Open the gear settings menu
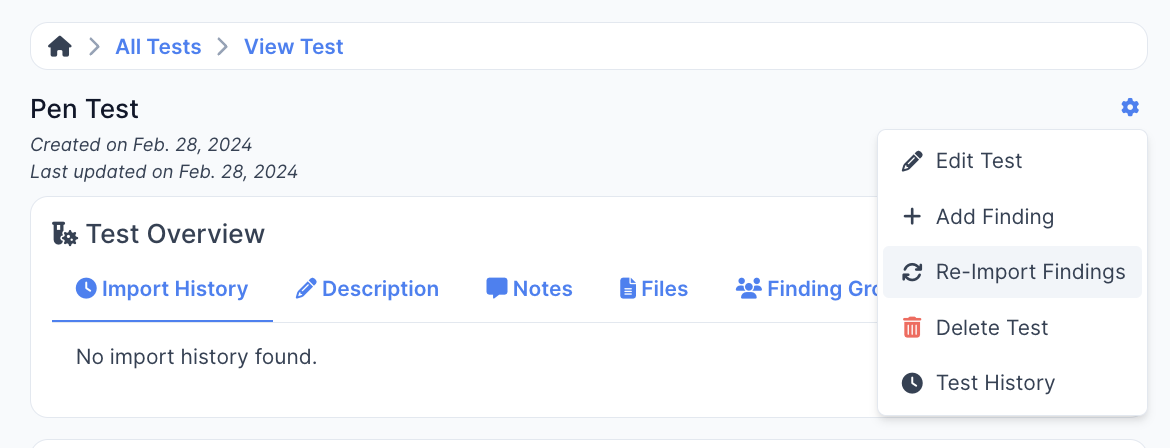This screenshot has height=448, width=1170. pos(1129,107)
